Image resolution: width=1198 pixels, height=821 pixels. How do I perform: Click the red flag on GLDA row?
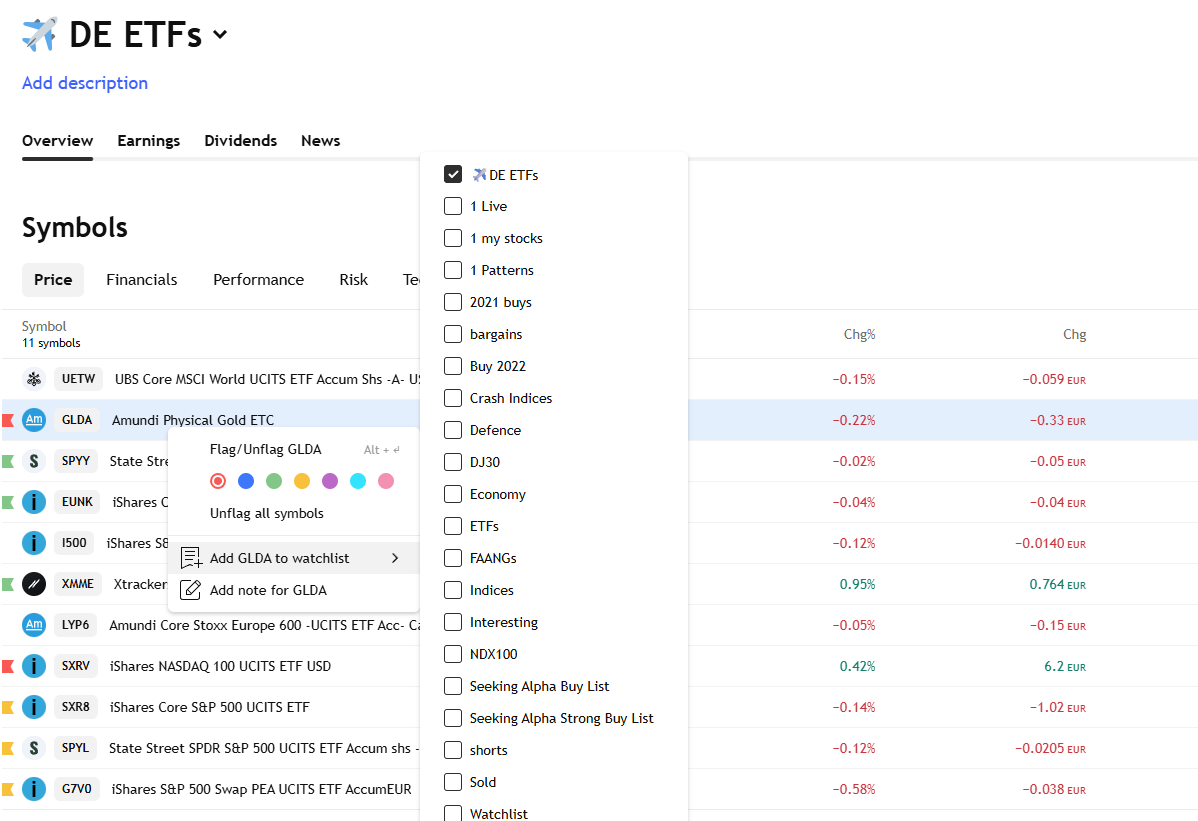coord(8,420)
